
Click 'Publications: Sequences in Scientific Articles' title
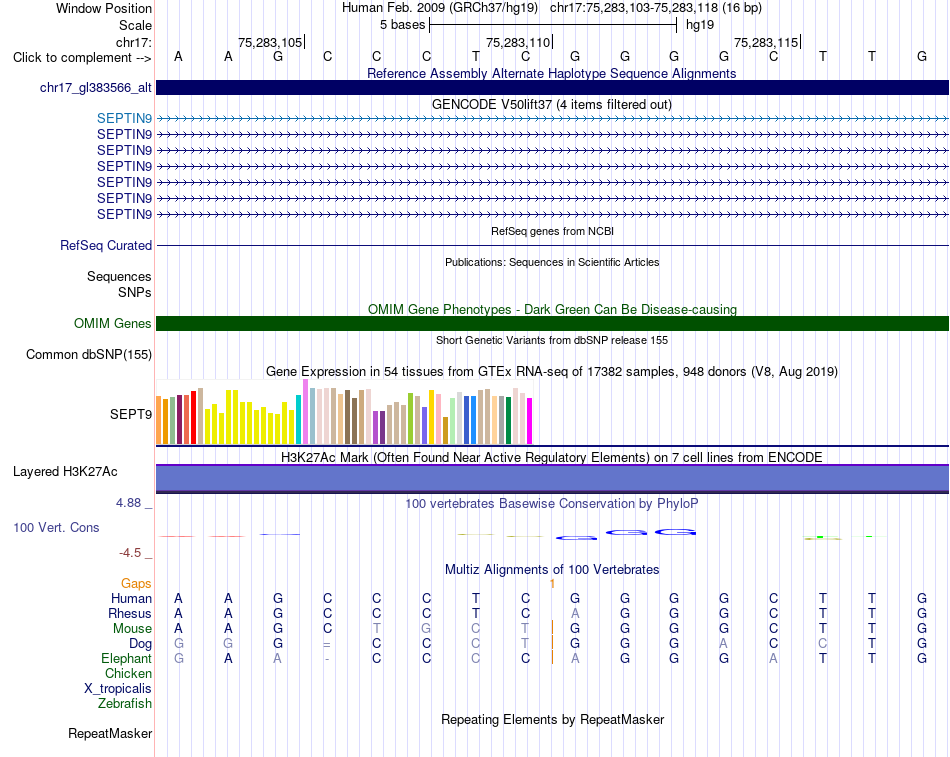coord(552,262)
